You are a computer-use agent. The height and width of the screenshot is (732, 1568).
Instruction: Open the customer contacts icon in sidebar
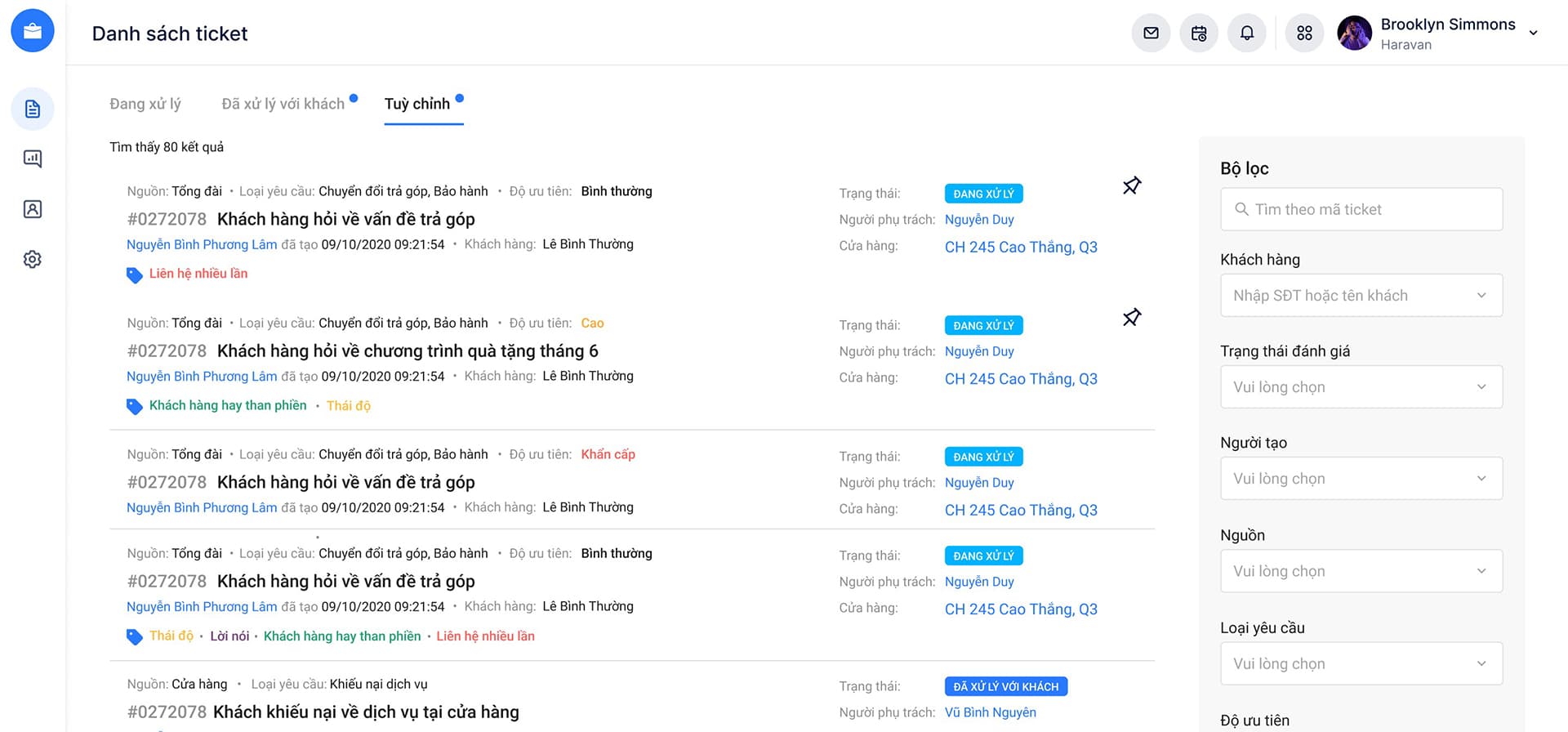(33, 209)
